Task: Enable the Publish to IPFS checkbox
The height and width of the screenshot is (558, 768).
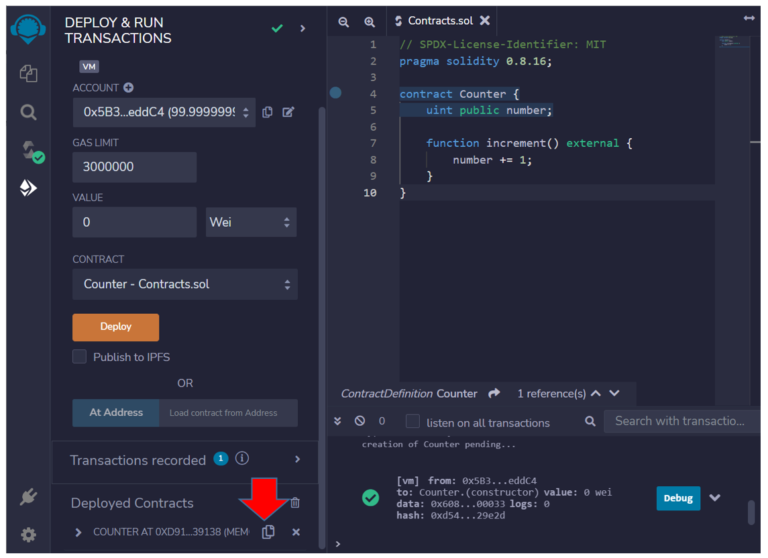Action: [x=80, y=357]
